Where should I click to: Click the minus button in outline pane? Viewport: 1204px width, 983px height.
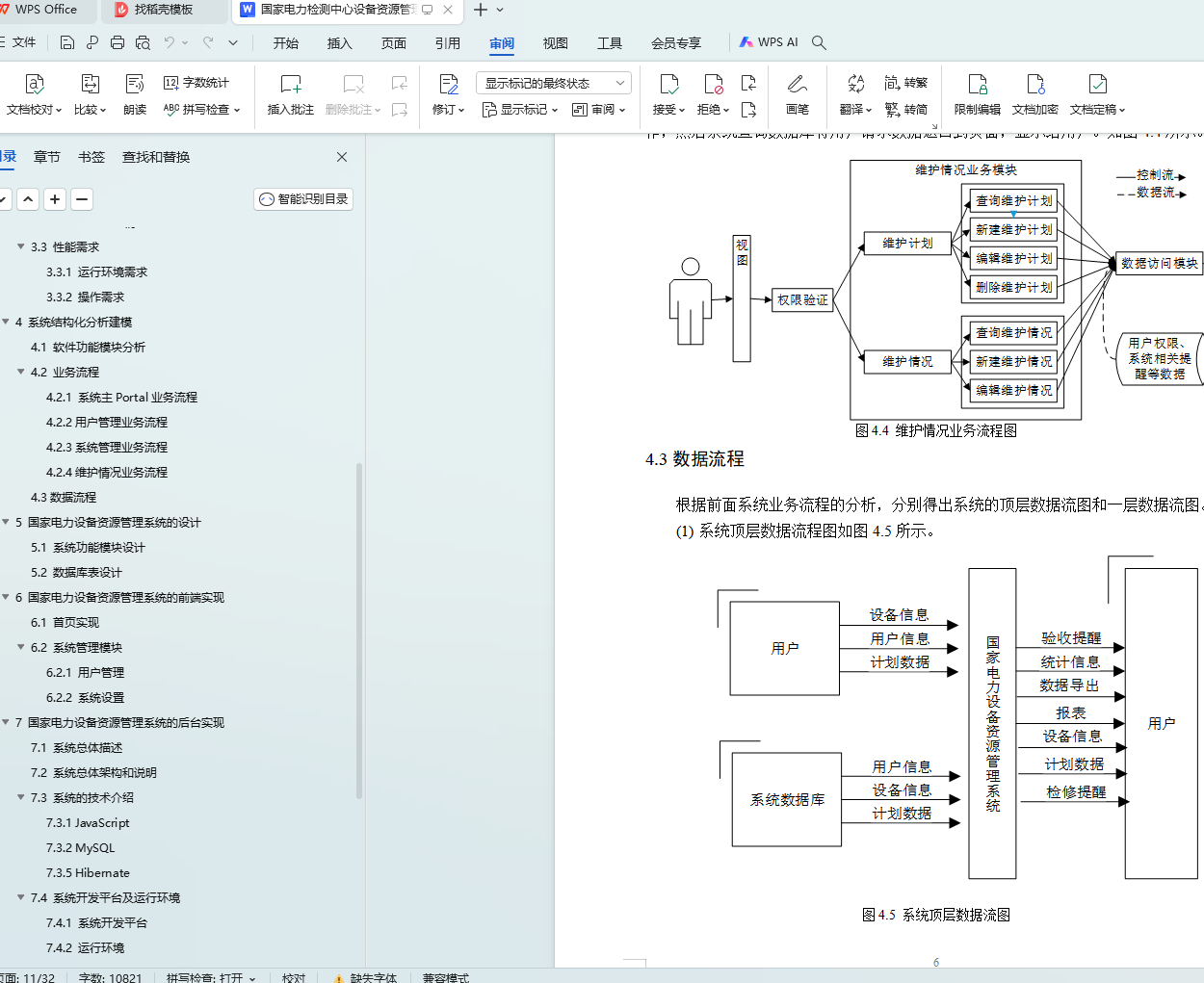click(x=83, y=199)
